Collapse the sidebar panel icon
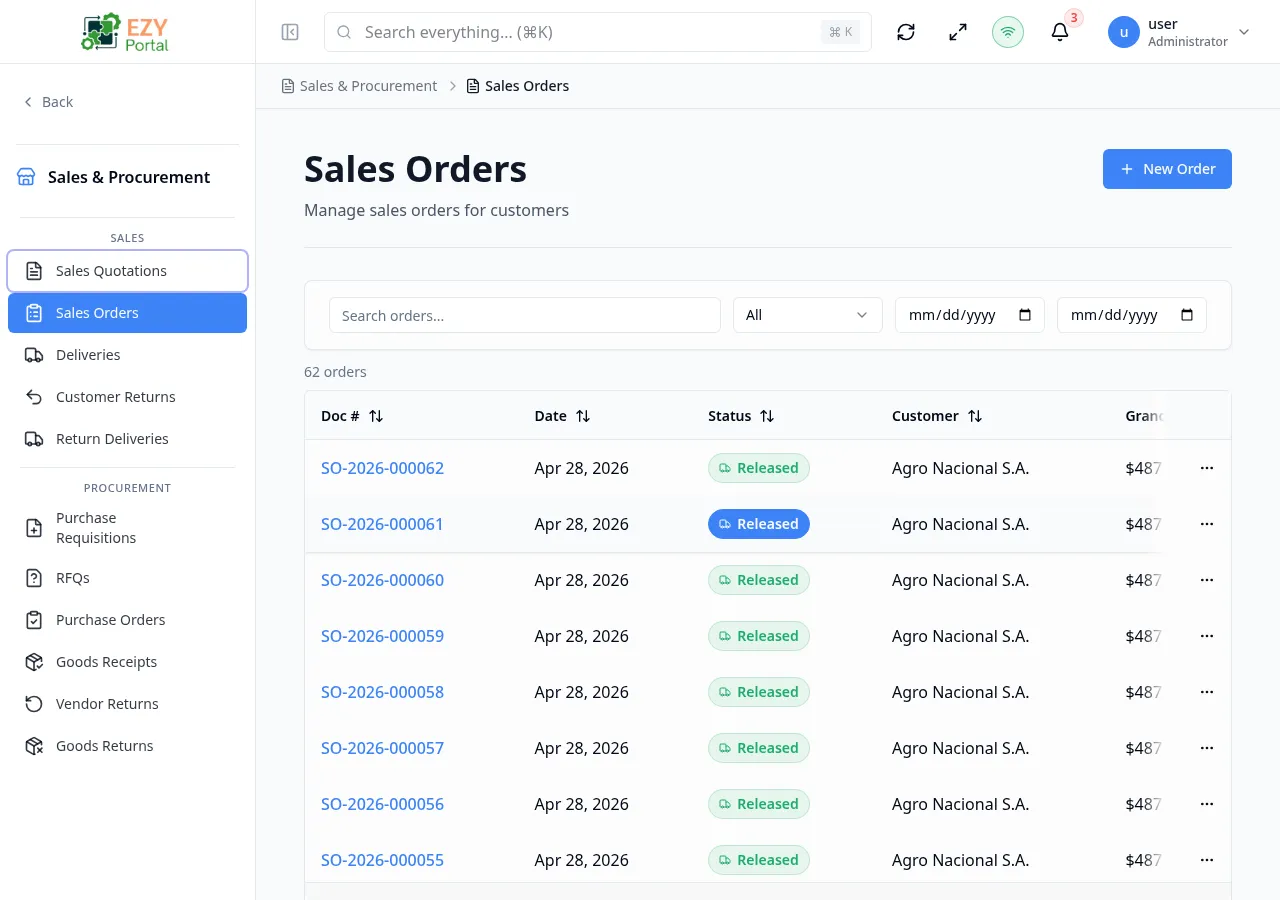Image resolution: width=1280 pixels, height=900 pixels. pos(290,32)
